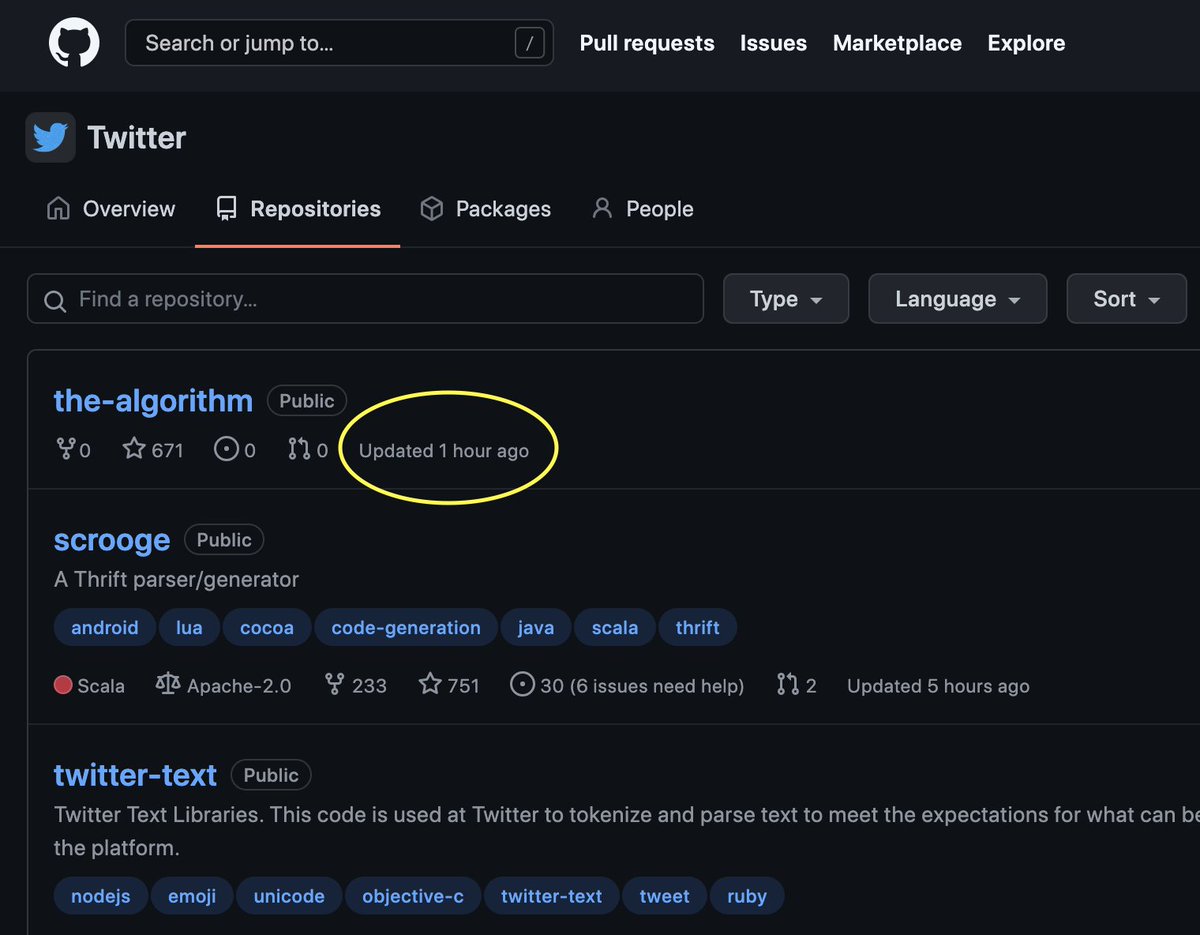This screenshot has height=935, width=1200.
Task: Focus the Find a repository field
Action: 365,299
